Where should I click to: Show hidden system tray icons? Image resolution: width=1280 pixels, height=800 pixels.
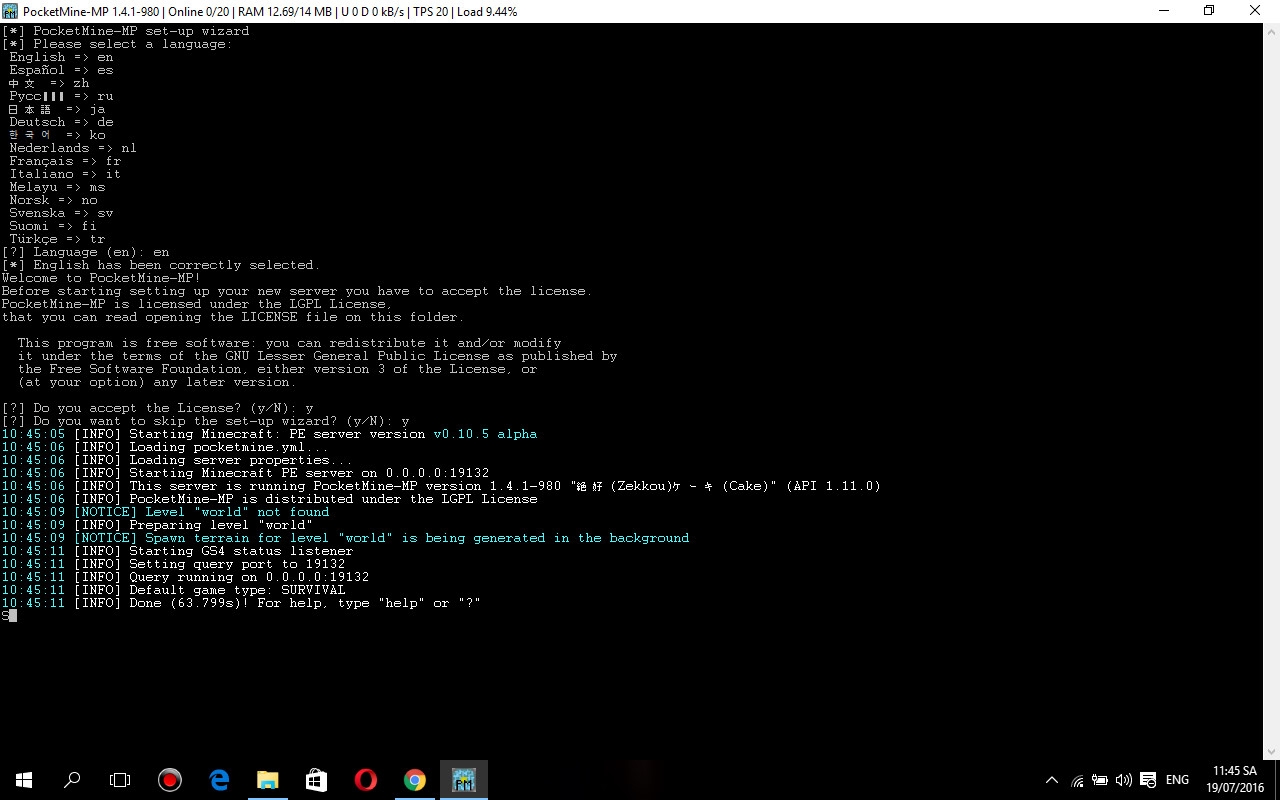coord(1051,780)
